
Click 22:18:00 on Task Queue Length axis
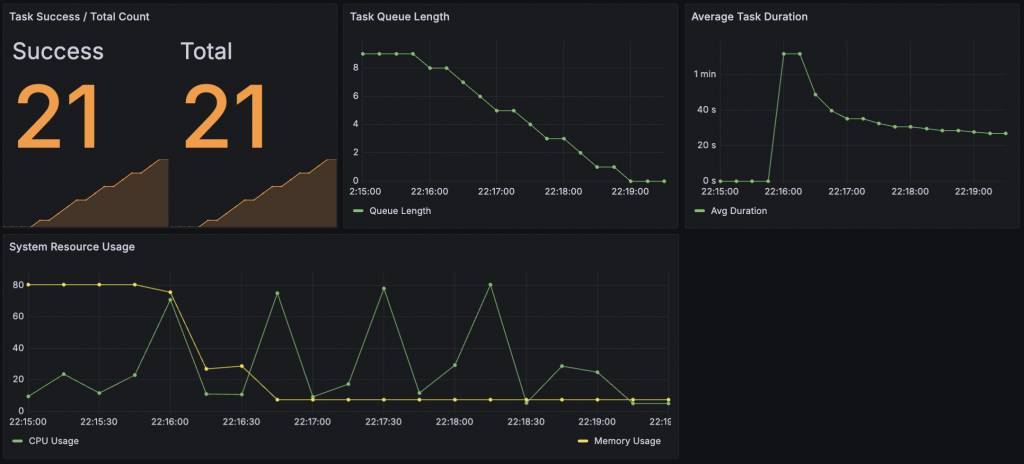pyautogui.click(x=564, y=192)
